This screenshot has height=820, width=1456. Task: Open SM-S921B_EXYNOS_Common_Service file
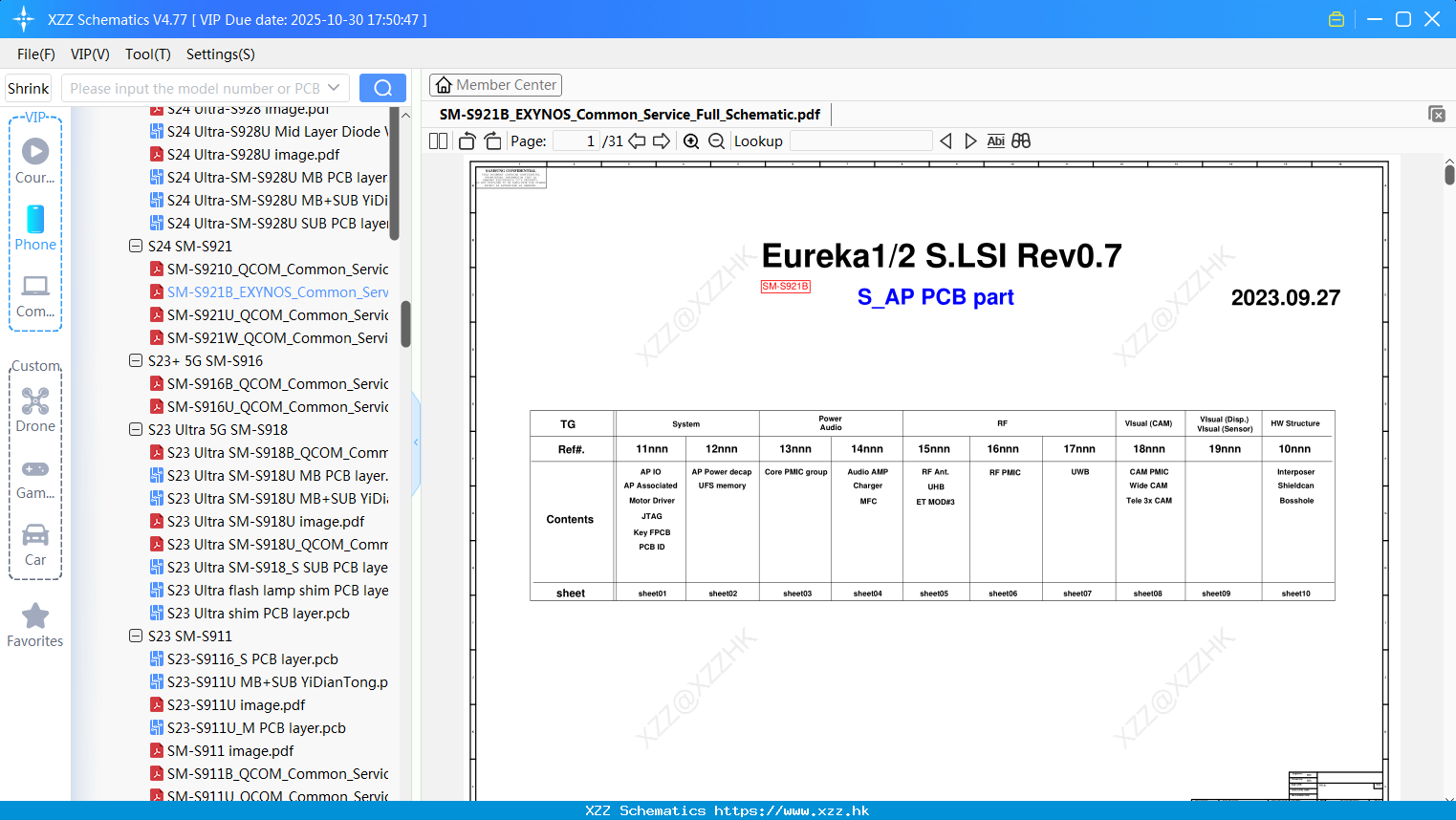point(270,291)
